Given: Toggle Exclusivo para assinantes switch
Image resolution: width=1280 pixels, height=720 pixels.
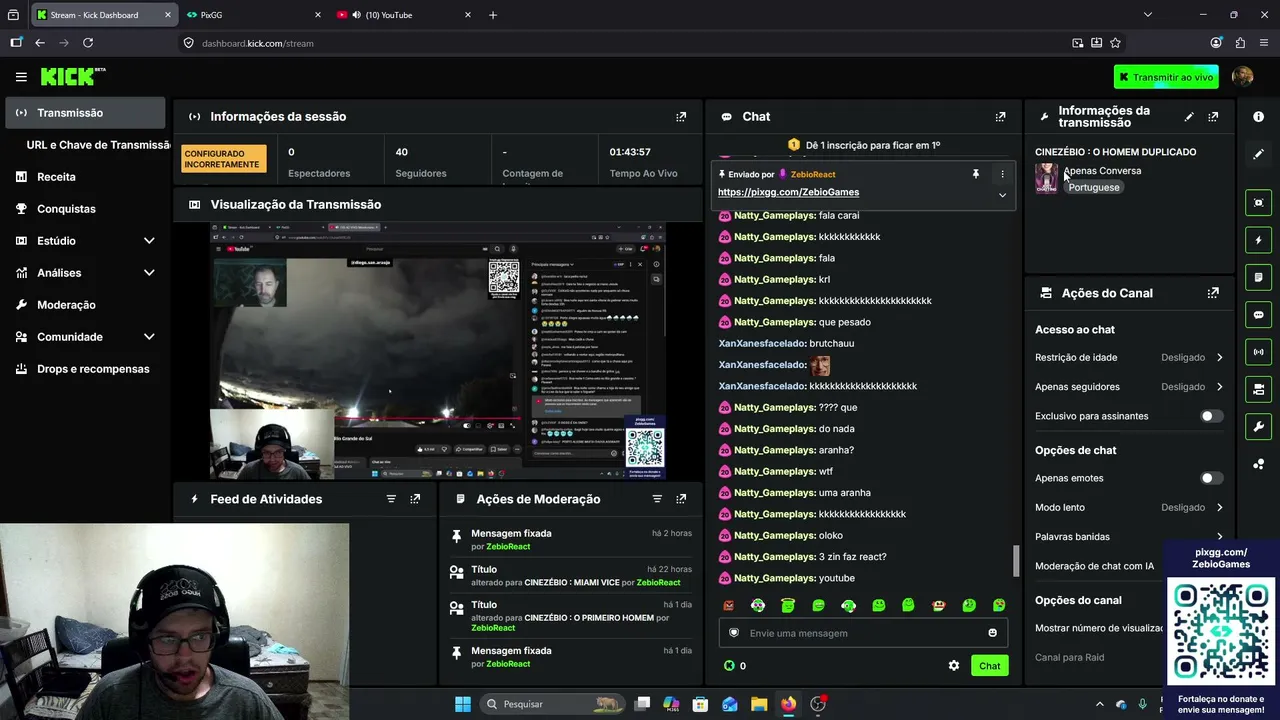Looking at the screenshot, I should pos(1211,416).
